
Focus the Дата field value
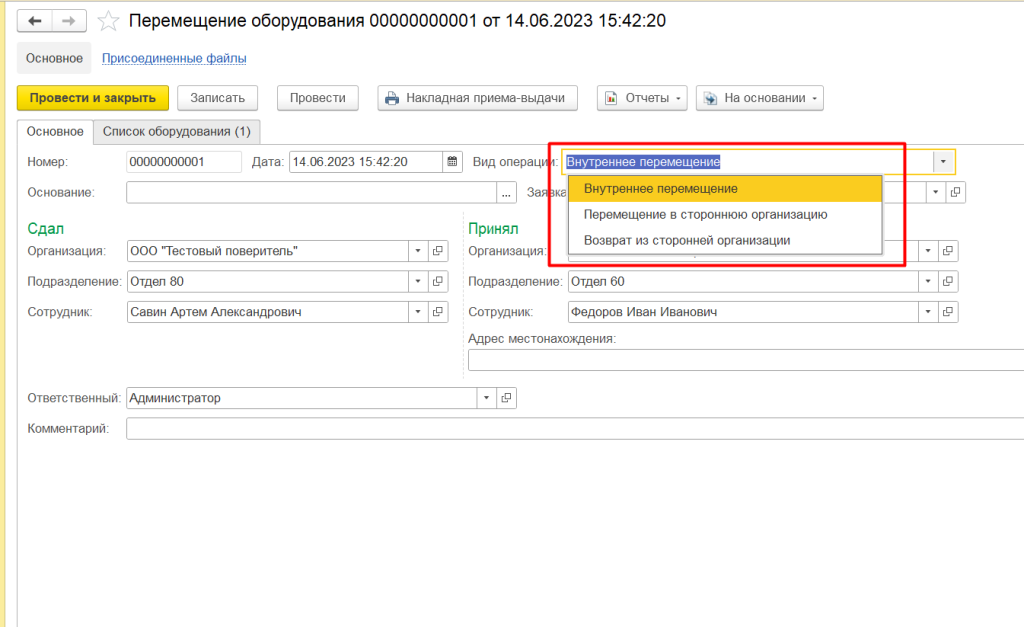point(366,162)
